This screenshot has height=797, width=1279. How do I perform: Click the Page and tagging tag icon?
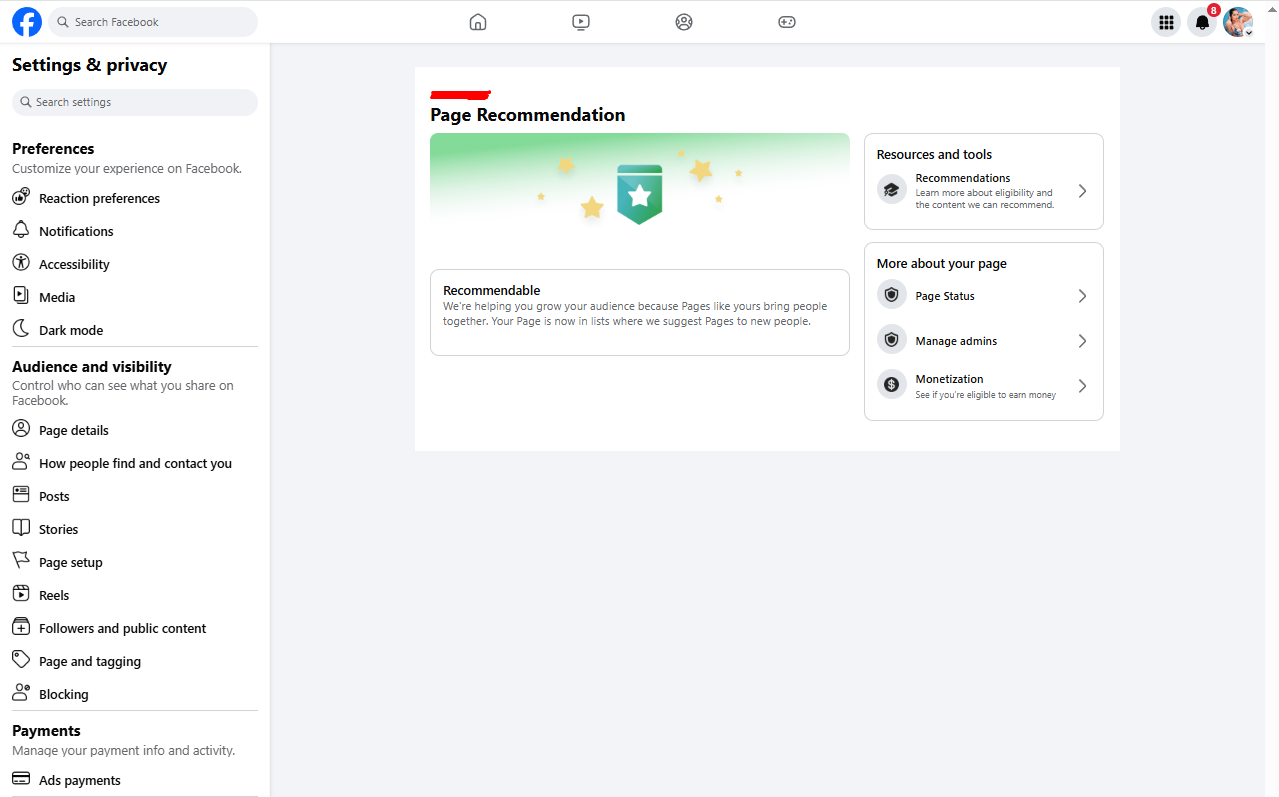tap(21, 660)
